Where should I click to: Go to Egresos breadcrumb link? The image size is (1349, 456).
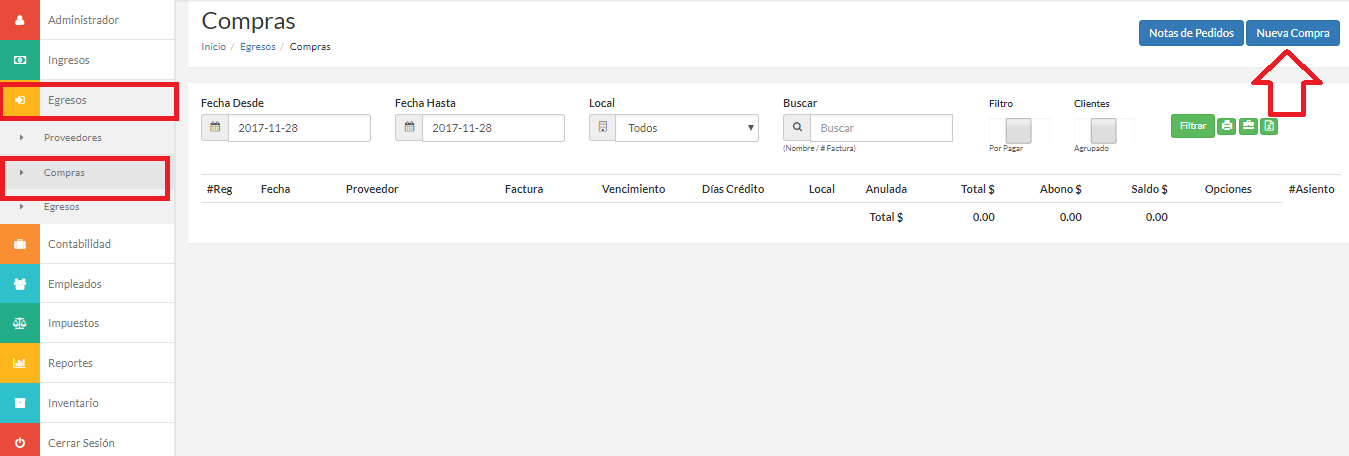pos(258,47)
